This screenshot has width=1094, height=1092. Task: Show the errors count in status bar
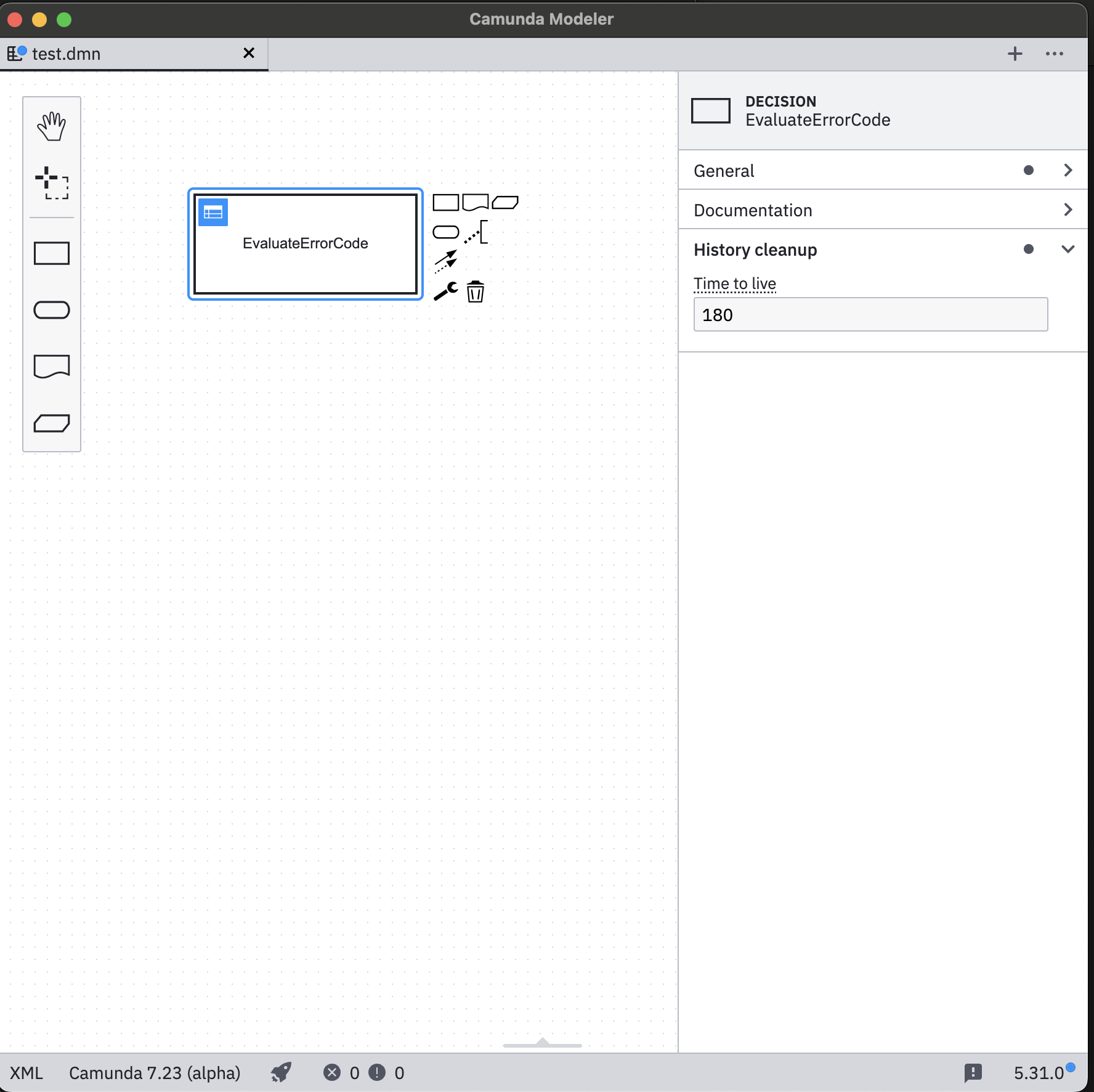pyautogui.click(x=341, y=1073)
